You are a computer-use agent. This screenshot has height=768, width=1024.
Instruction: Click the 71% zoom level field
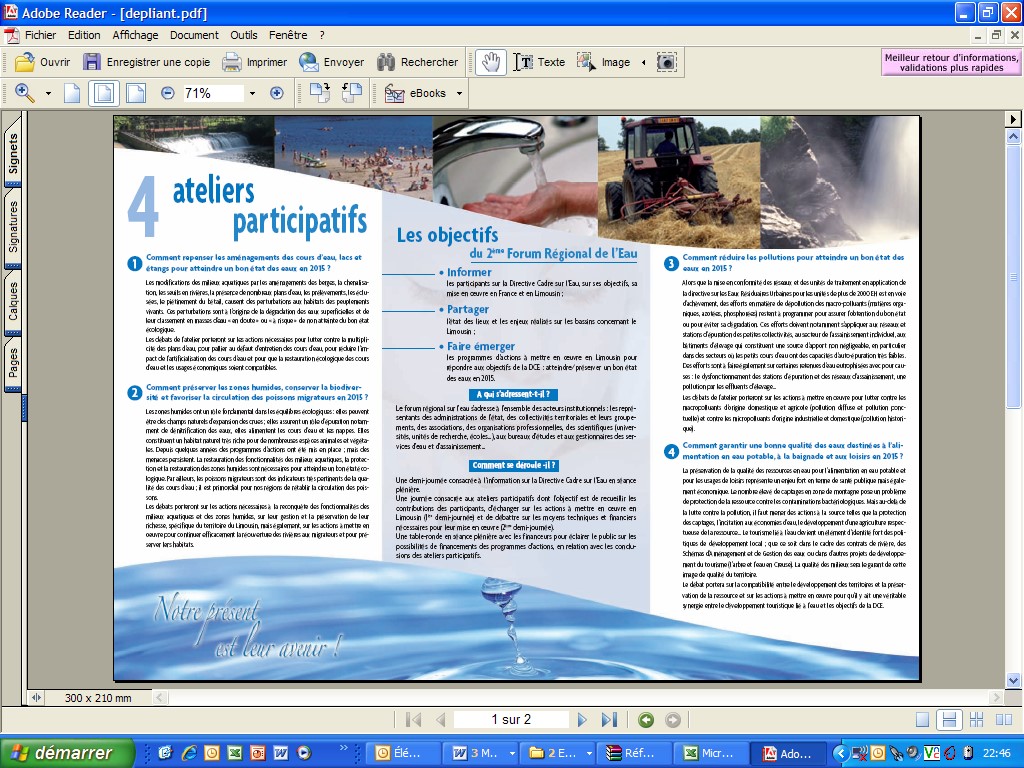(x=212, y=93)
